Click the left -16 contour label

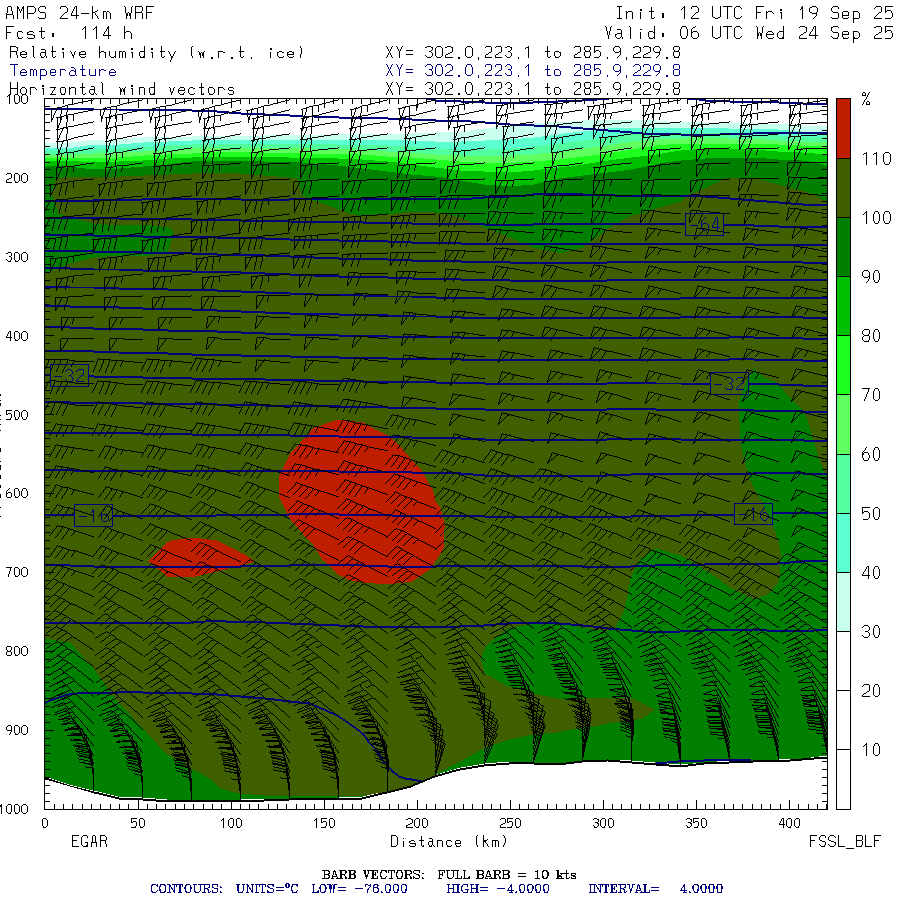93,516
